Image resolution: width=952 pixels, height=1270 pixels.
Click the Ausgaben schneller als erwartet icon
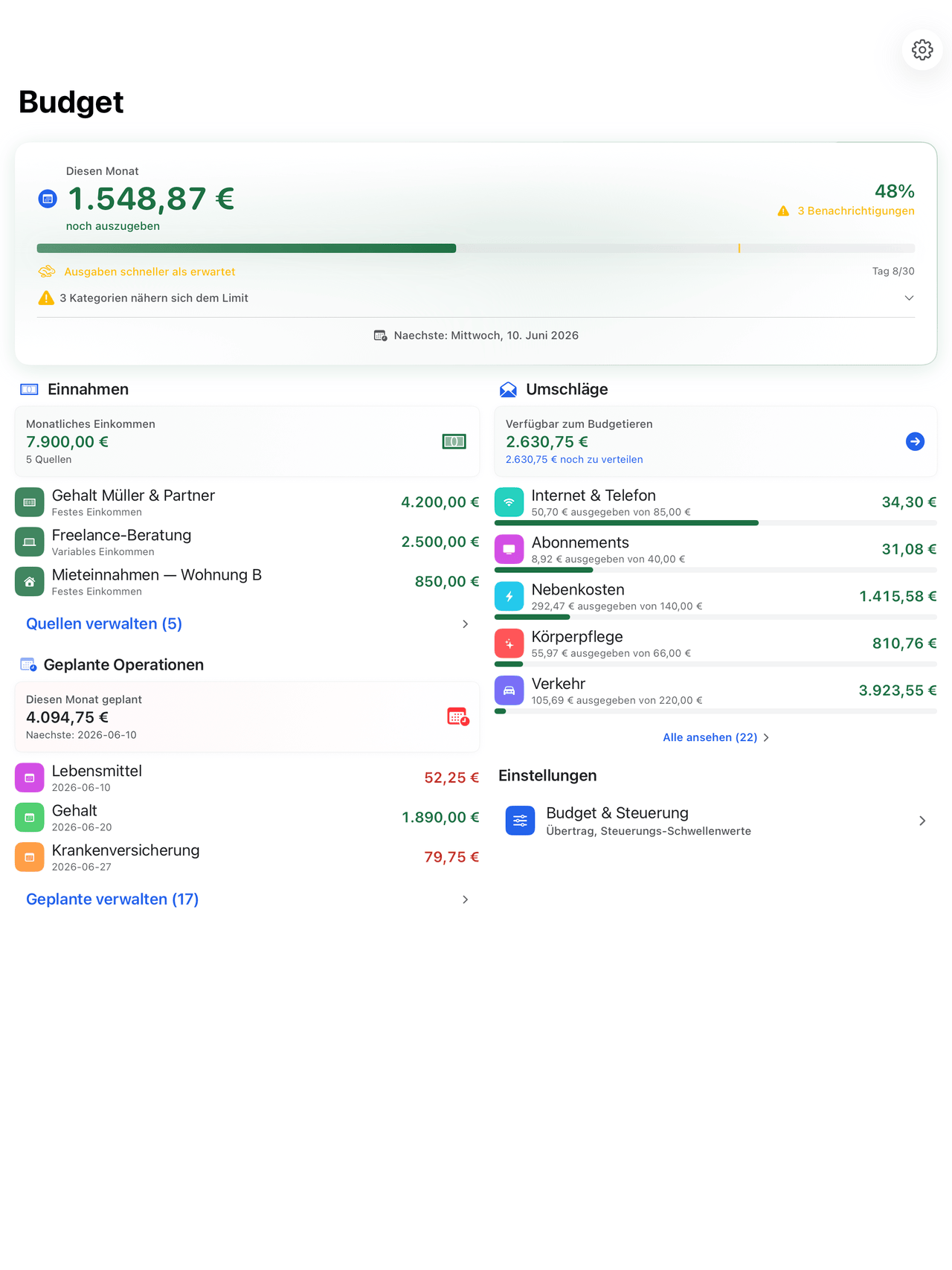coord(47,272)
